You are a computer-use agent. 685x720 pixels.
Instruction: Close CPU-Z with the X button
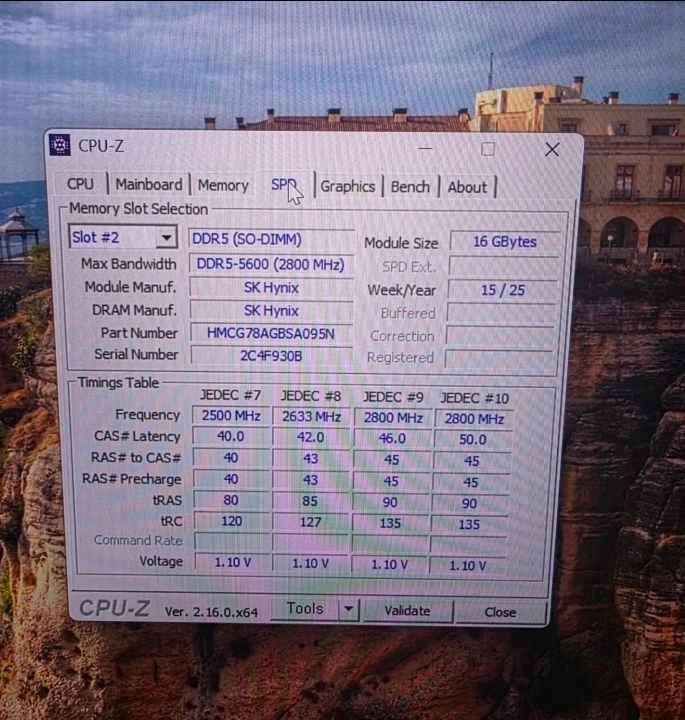tap(552, 149)
